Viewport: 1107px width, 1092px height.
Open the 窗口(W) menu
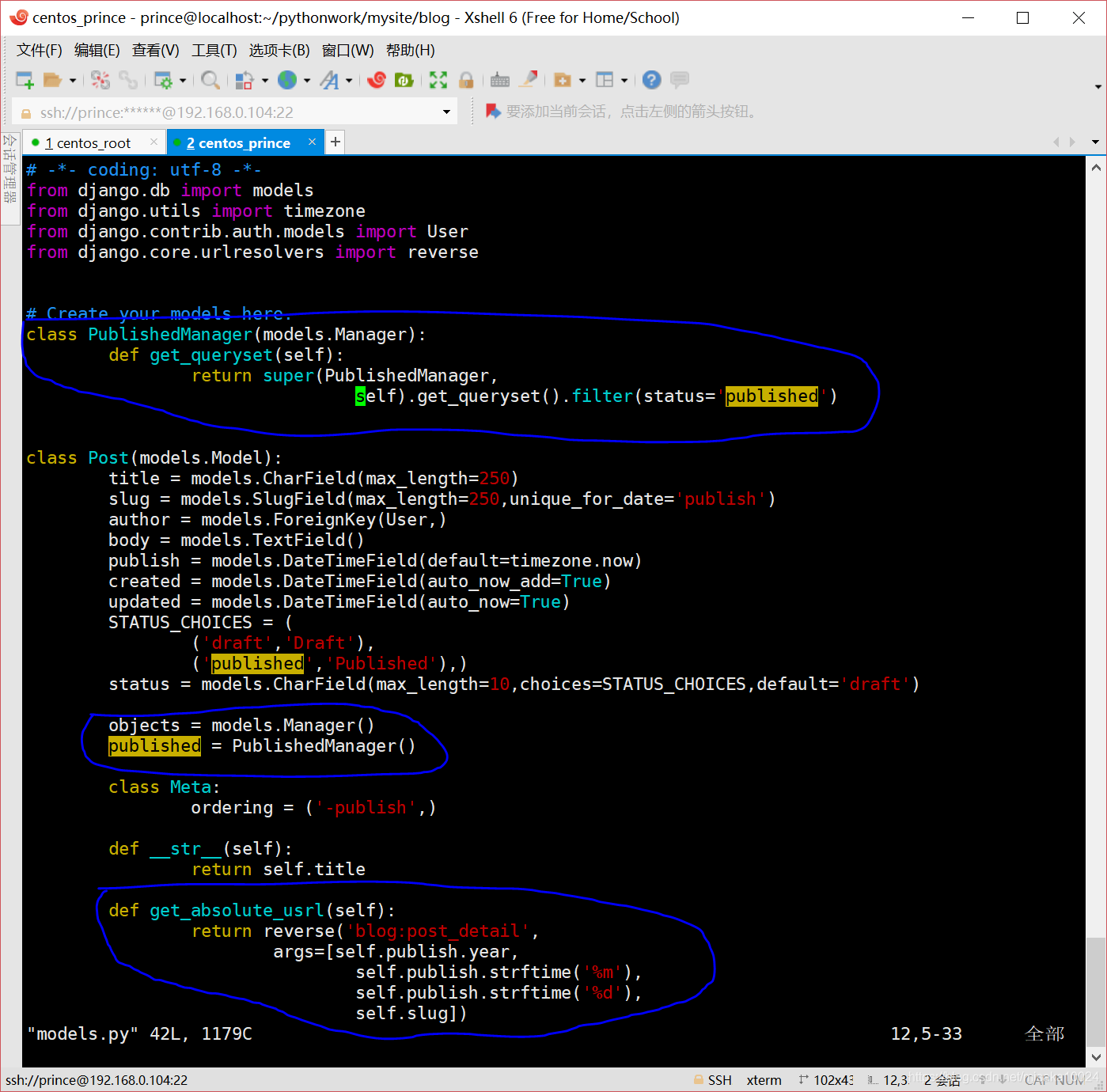pyautogui.click(x=348, y=51)
